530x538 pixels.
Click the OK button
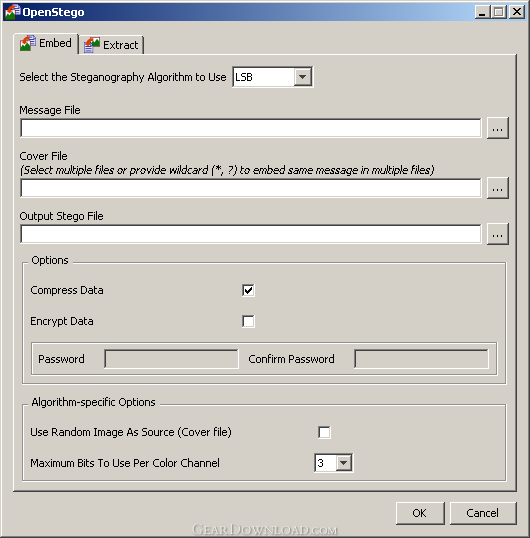click(x=420, y=513)
